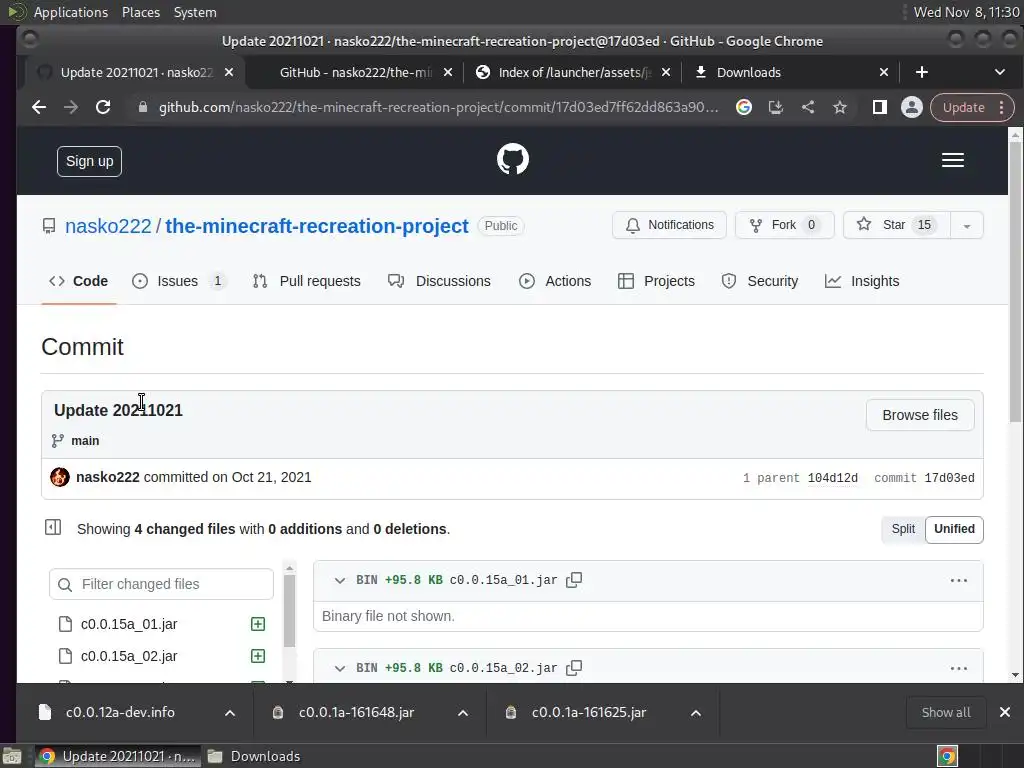Toggle the file tree sidebar icon
The image size is (1024, 768).
53,528
